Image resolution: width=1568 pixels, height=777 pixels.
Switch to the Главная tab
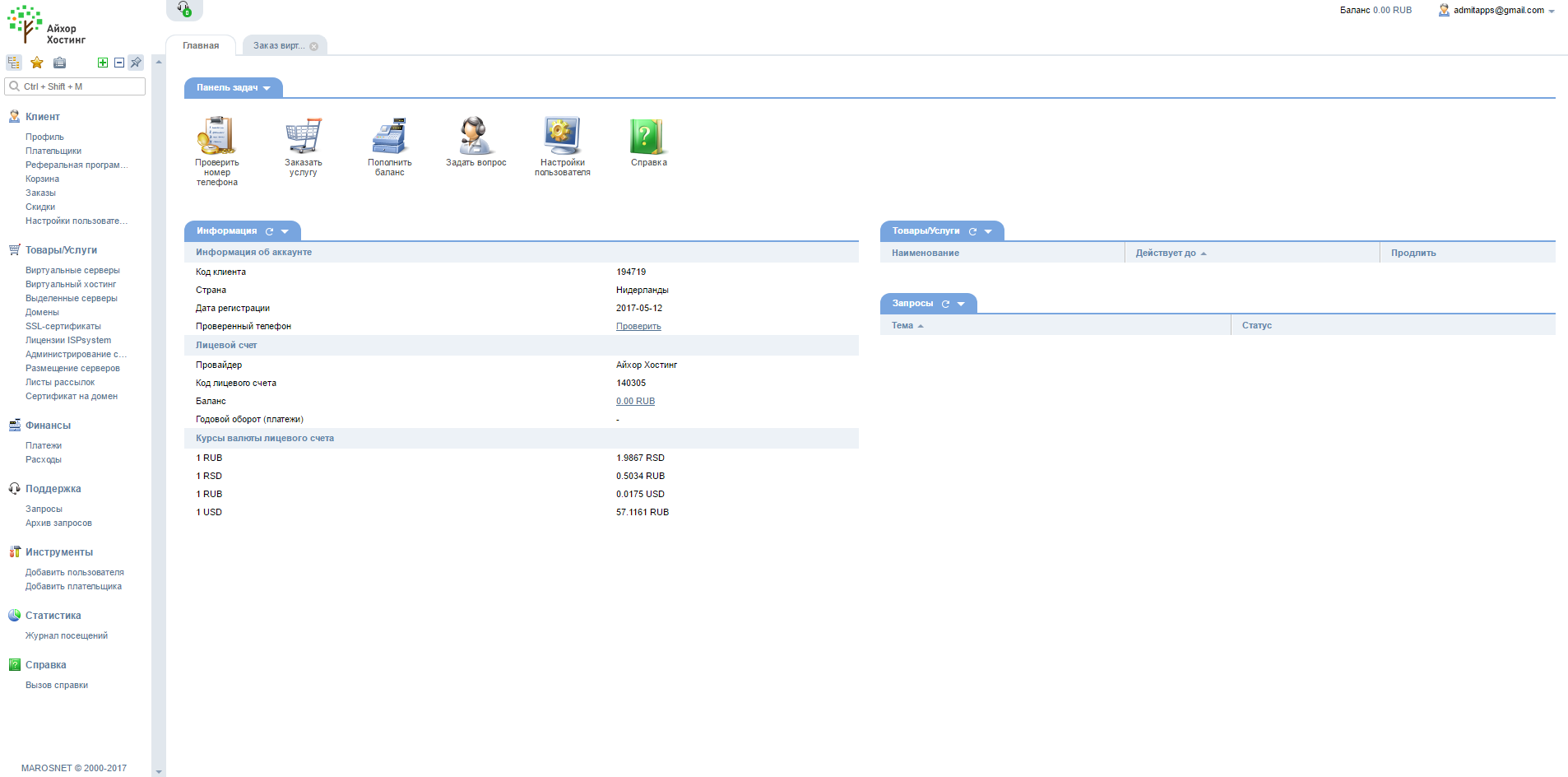(x=201, y=46)
